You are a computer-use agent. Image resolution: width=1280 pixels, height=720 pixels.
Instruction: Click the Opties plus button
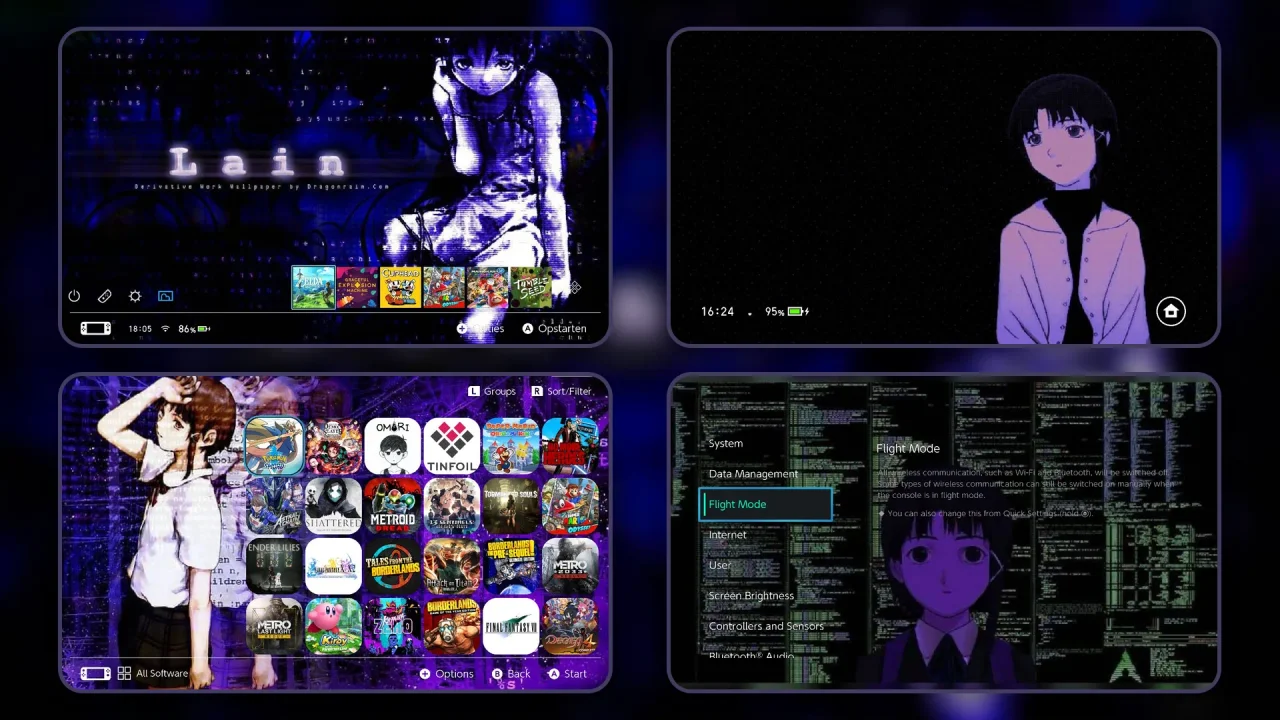coord(480,328)
